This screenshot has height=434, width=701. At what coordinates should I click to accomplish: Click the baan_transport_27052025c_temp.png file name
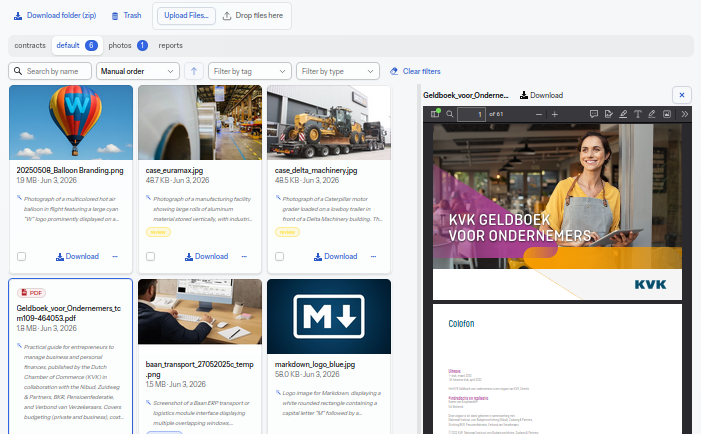click(x=199, y=369)
